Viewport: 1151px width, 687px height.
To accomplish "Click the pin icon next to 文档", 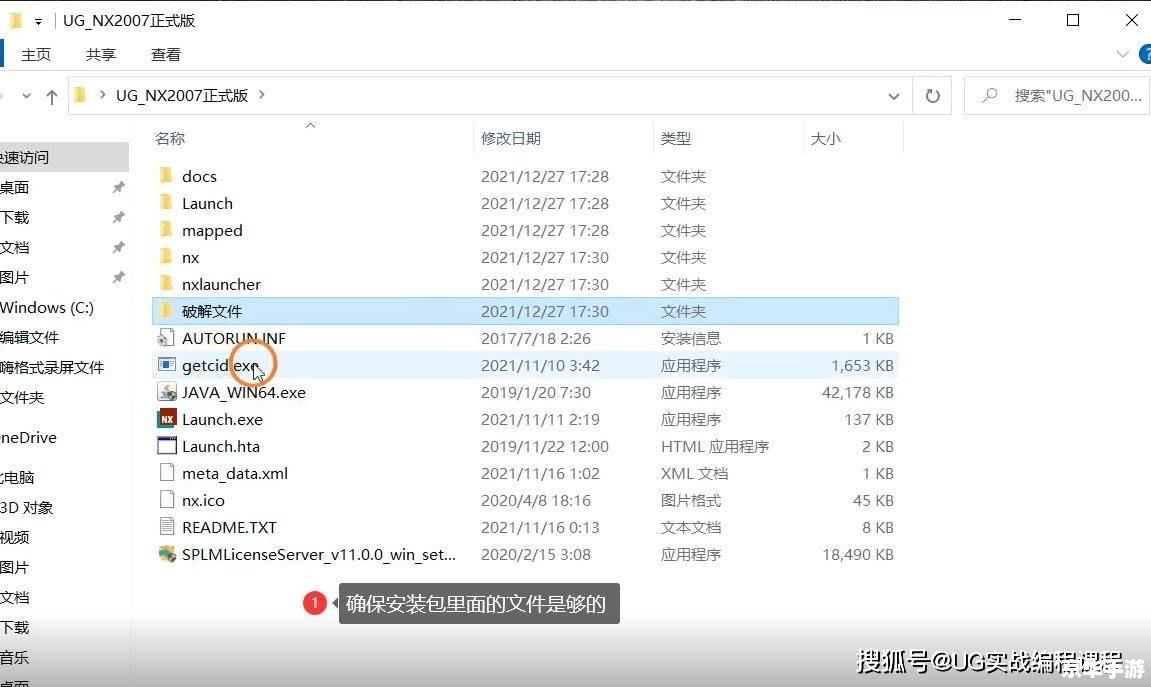I will click(118, 247).
